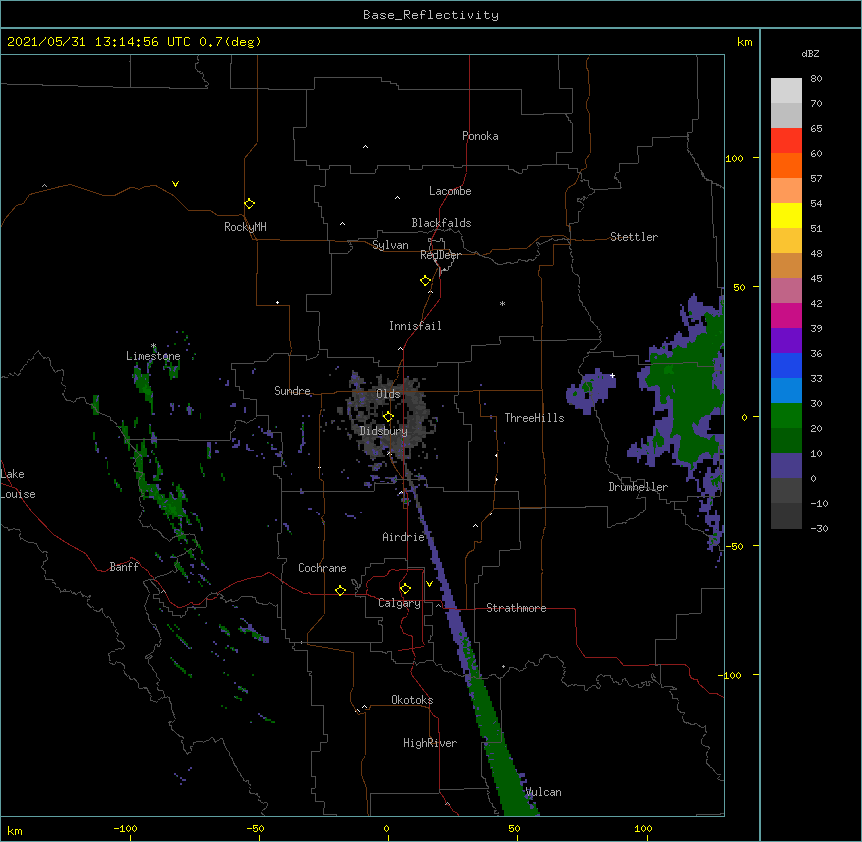
Task: Pick the slate purple 10-0 dBZ swatch
Action: (x=786, y=466)
